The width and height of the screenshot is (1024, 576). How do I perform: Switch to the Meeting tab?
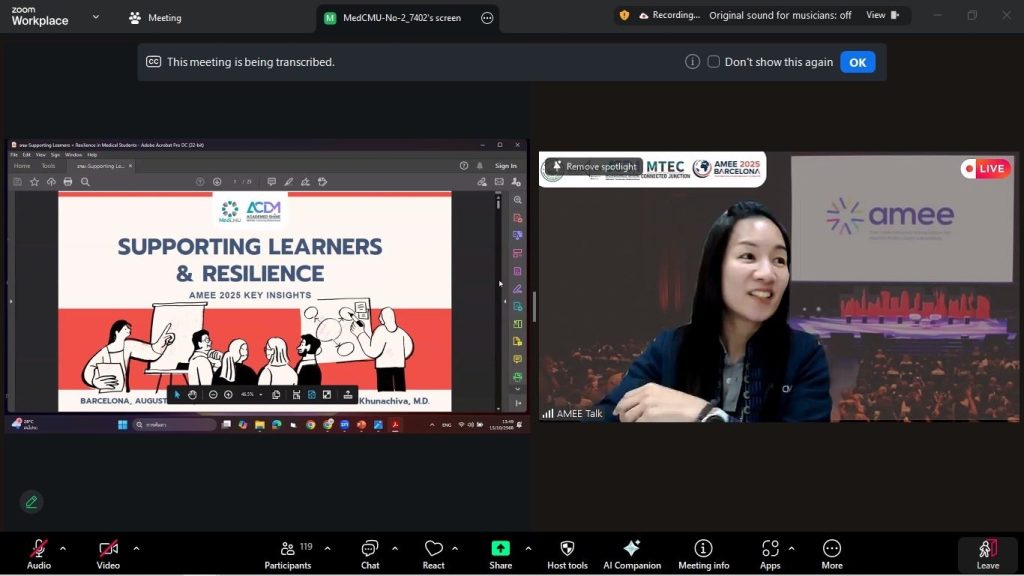click(155, 18)
